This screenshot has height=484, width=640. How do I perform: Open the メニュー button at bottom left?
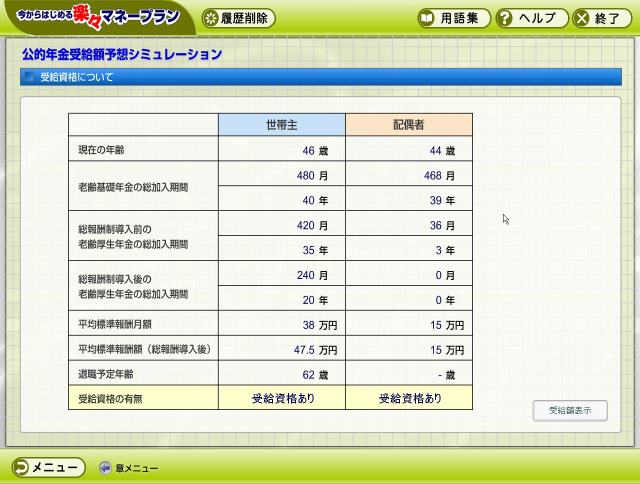46,467
